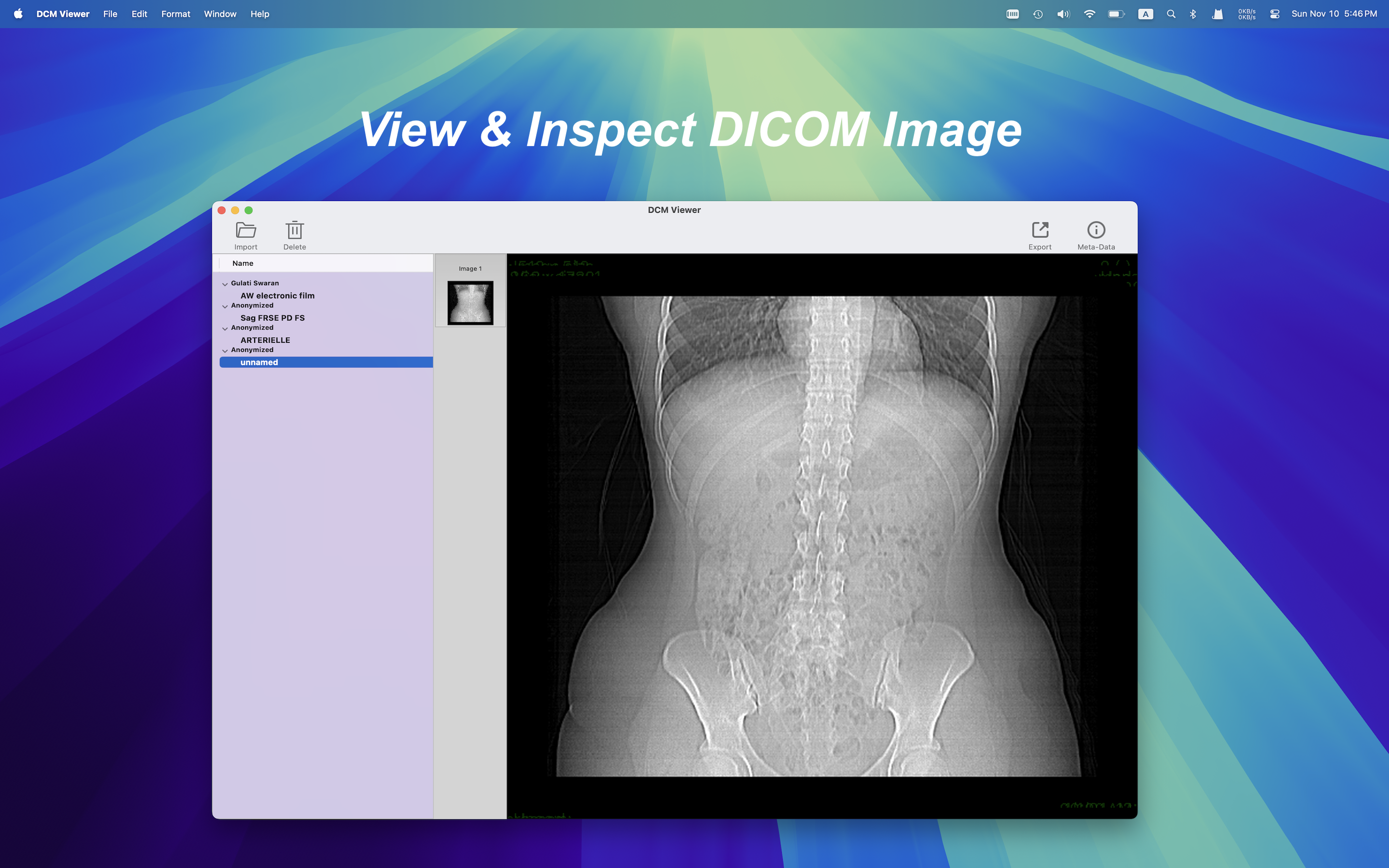The height and width of the screenshot is (868, 1389).
Task: Click the date and time in menu bar
Action: 1334,14
